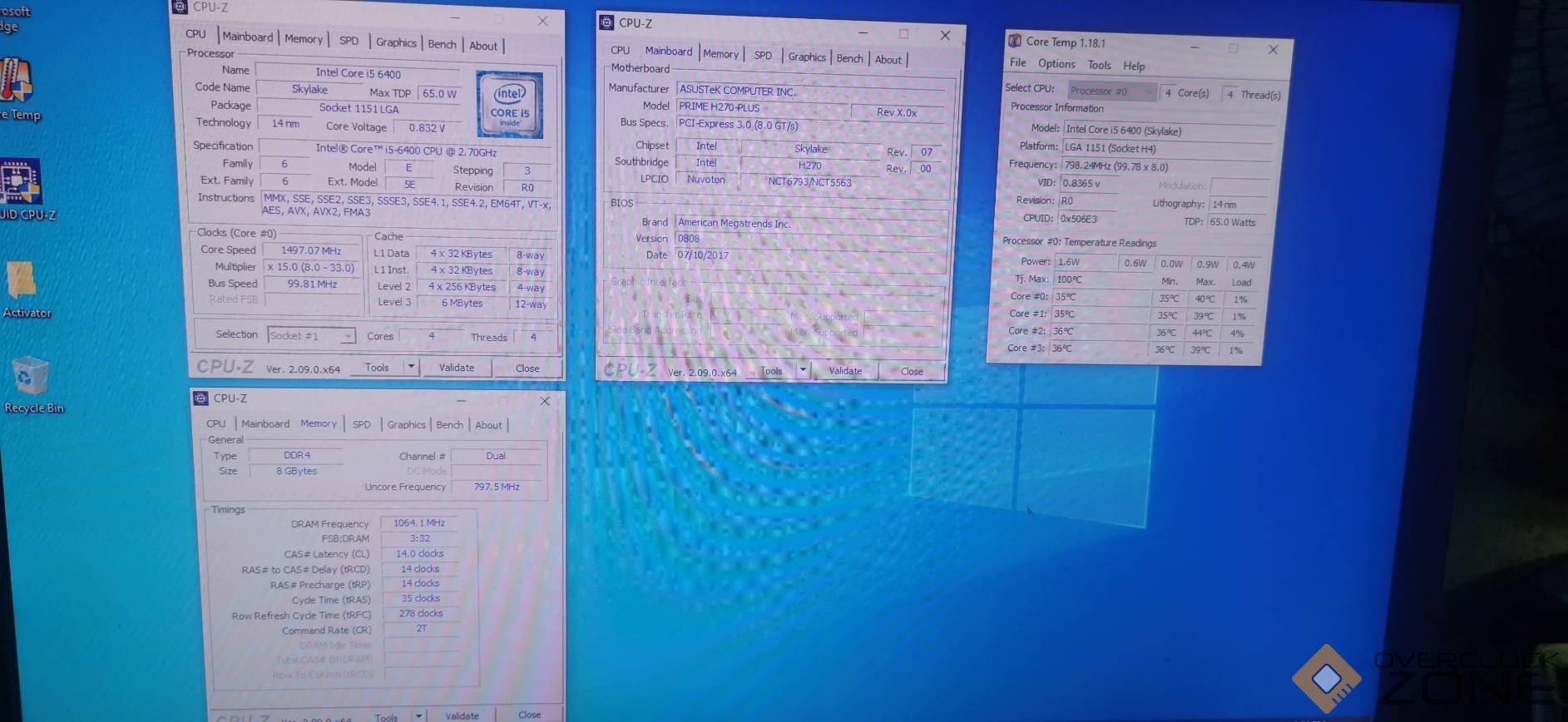Open Help menu in Core Temp
This screenshot has height=722, width=1568.
pyautogui.click(x=1134, y=66)
